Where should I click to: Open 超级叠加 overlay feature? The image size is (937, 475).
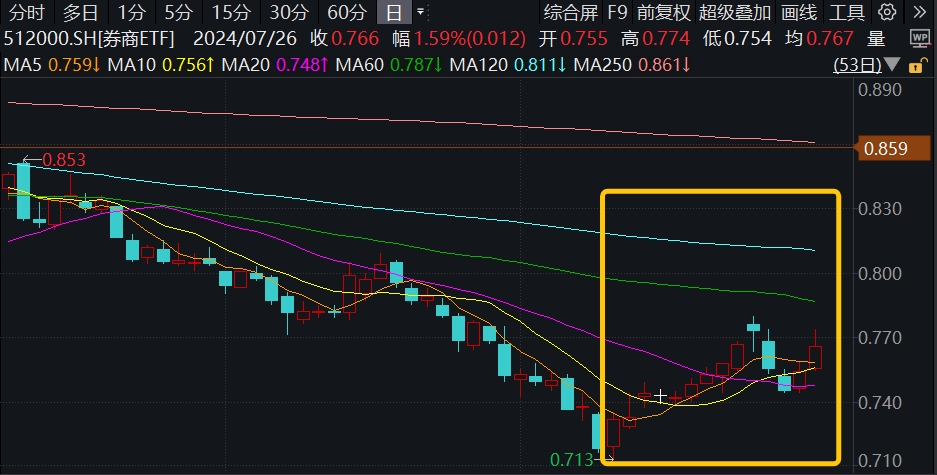tap(735, 12)
